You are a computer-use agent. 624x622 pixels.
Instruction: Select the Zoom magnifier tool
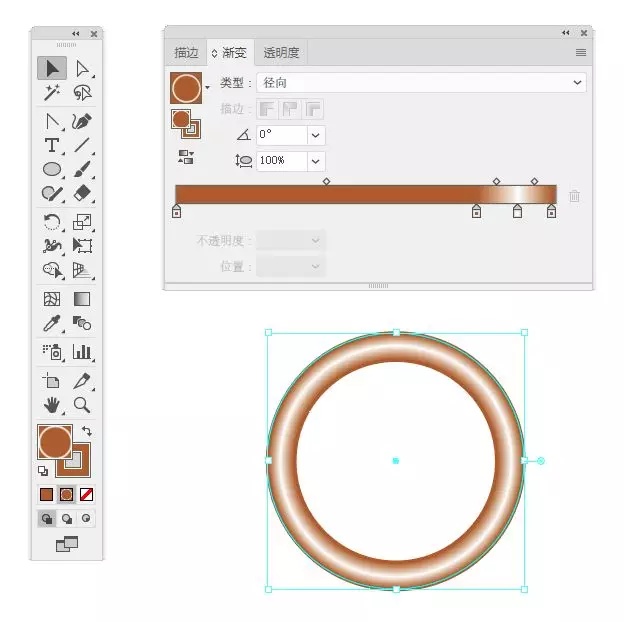point(82,405)
